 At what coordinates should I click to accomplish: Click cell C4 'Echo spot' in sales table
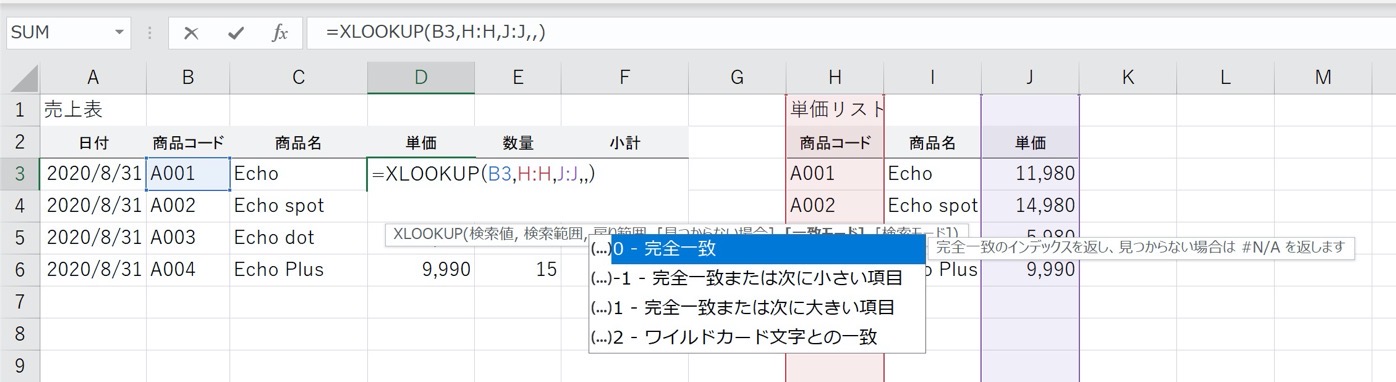(298, 206)
